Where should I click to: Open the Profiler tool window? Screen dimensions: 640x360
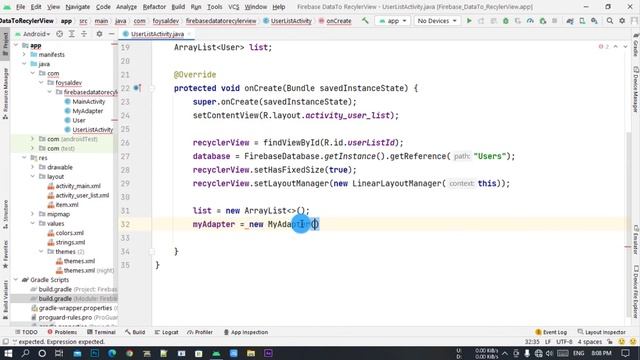coord(200,332)
